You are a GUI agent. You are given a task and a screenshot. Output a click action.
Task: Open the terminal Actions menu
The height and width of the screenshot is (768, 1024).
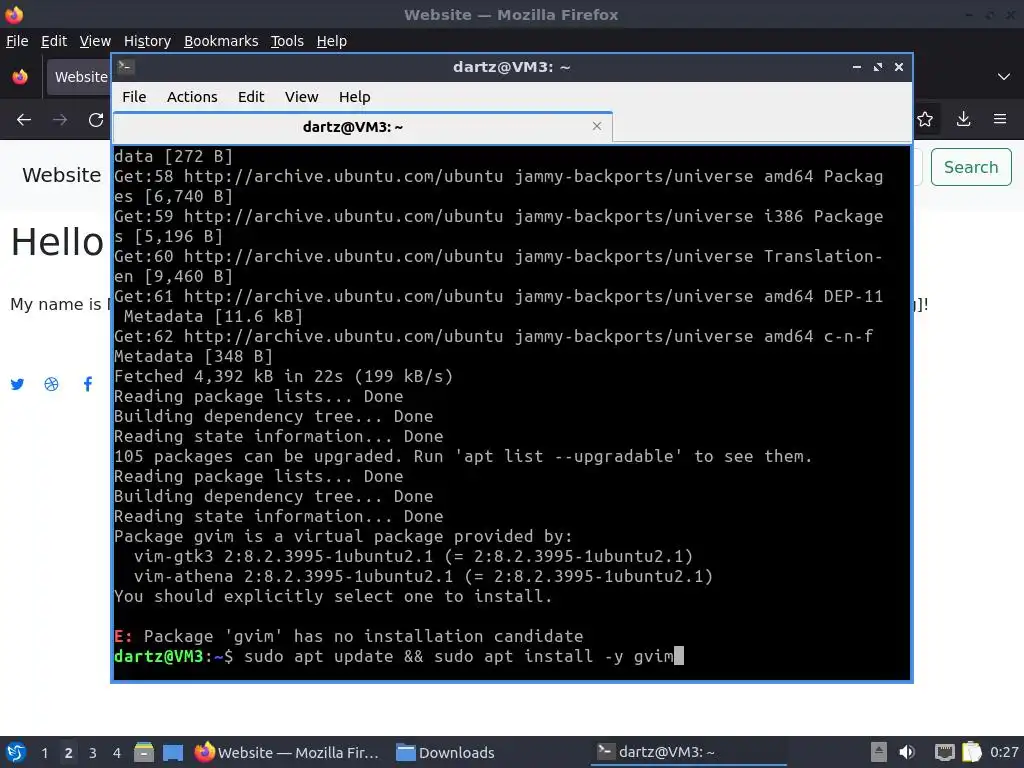point(192,97)
